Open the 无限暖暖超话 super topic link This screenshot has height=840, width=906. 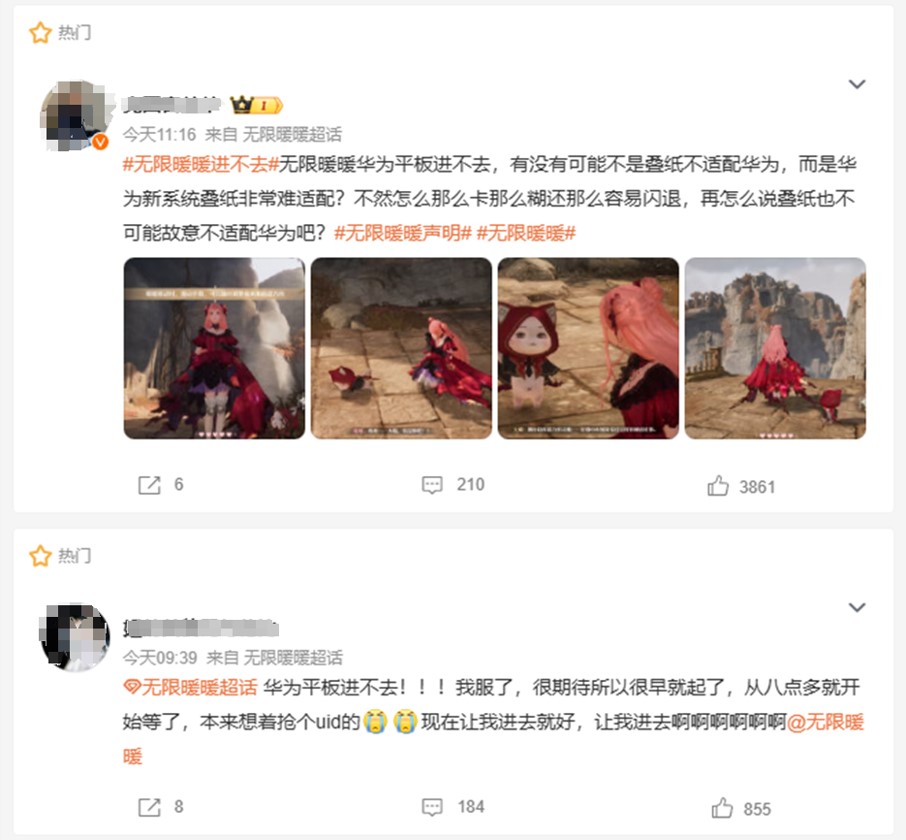click(x=190, y=687)
